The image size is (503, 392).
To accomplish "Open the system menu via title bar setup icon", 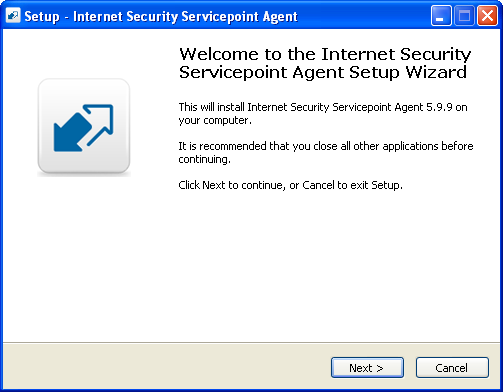I will click(13, 16).
